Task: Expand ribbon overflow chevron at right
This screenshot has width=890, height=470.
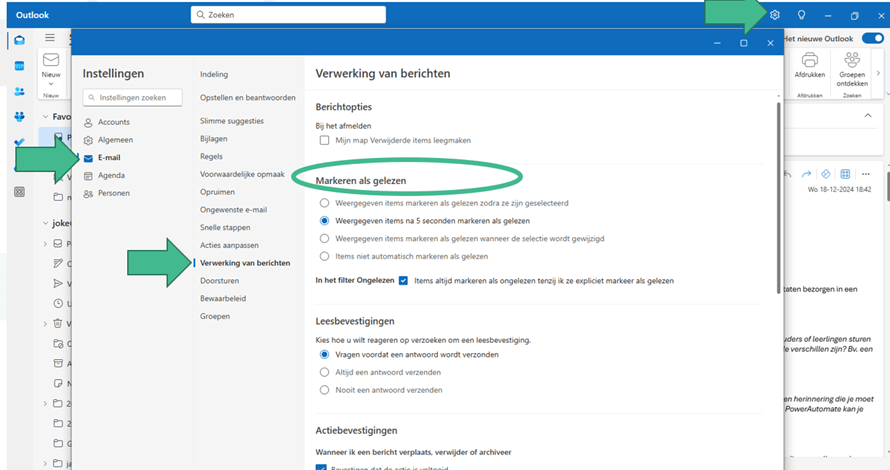Action: click(878, 73)
